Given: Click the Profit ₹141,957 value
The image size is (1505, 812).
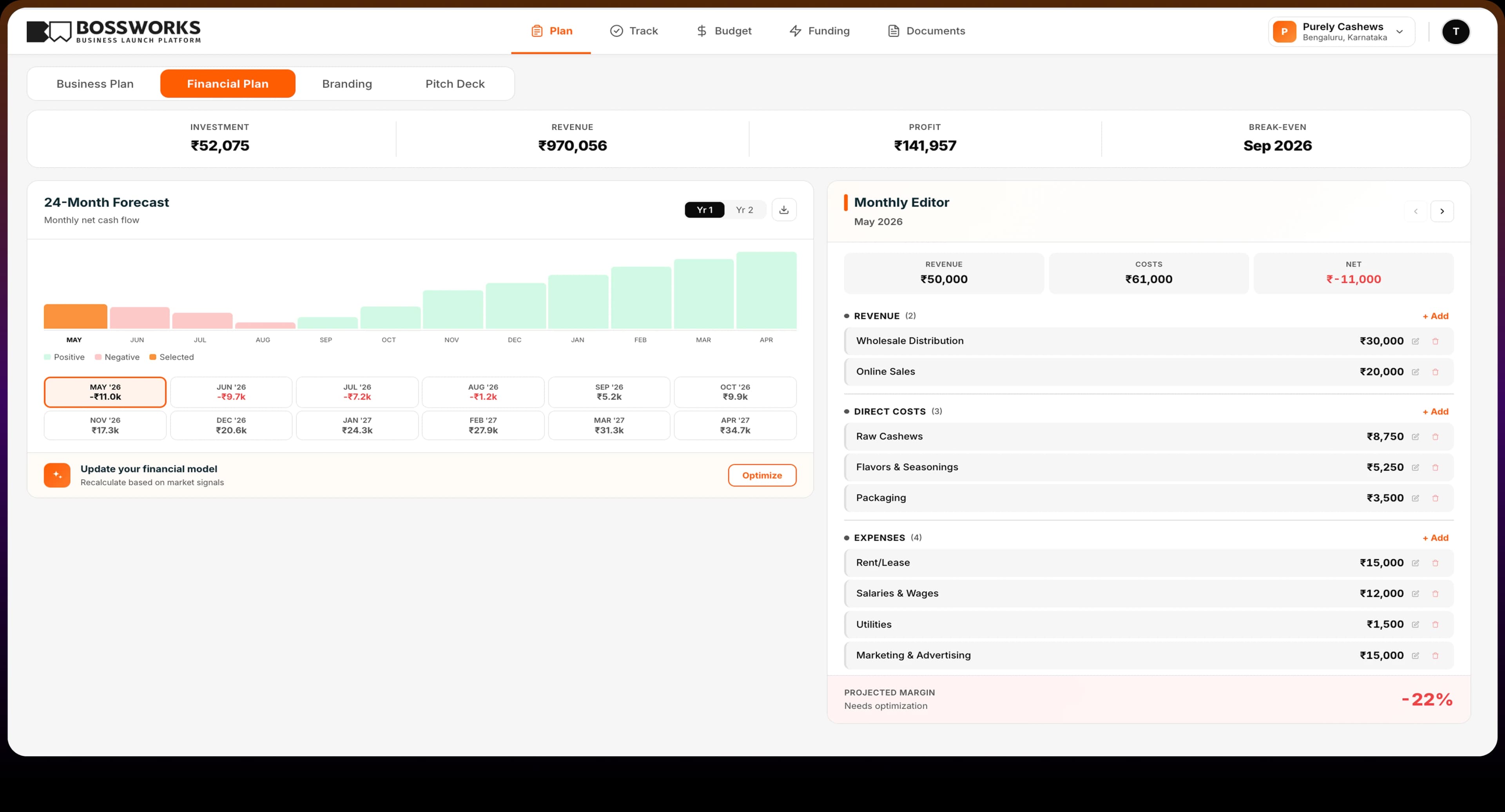Looking at the screenshot, I should 925,145.
